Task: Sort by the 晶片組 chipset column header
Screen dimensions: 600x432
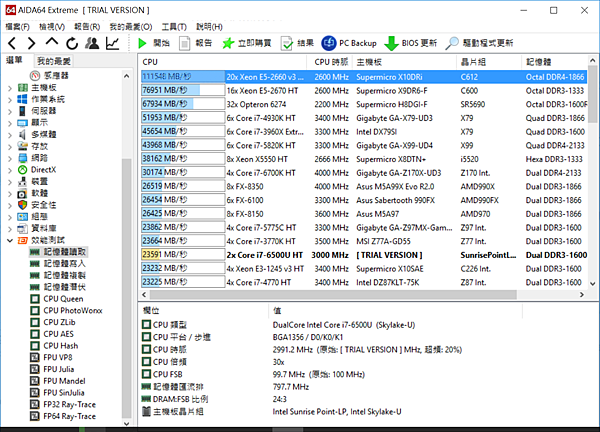Action: [489, 62]
